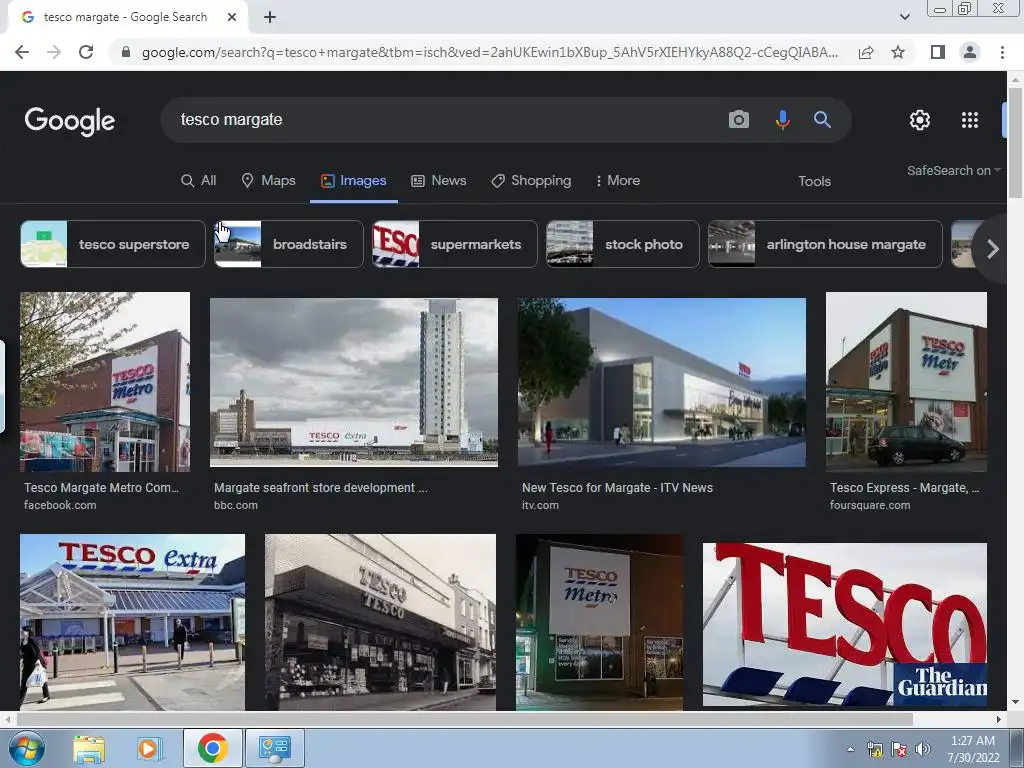This screenshot has height=768, width=1024.
Task: Open the volume speaker tray icon
Action: click(922, 750)
